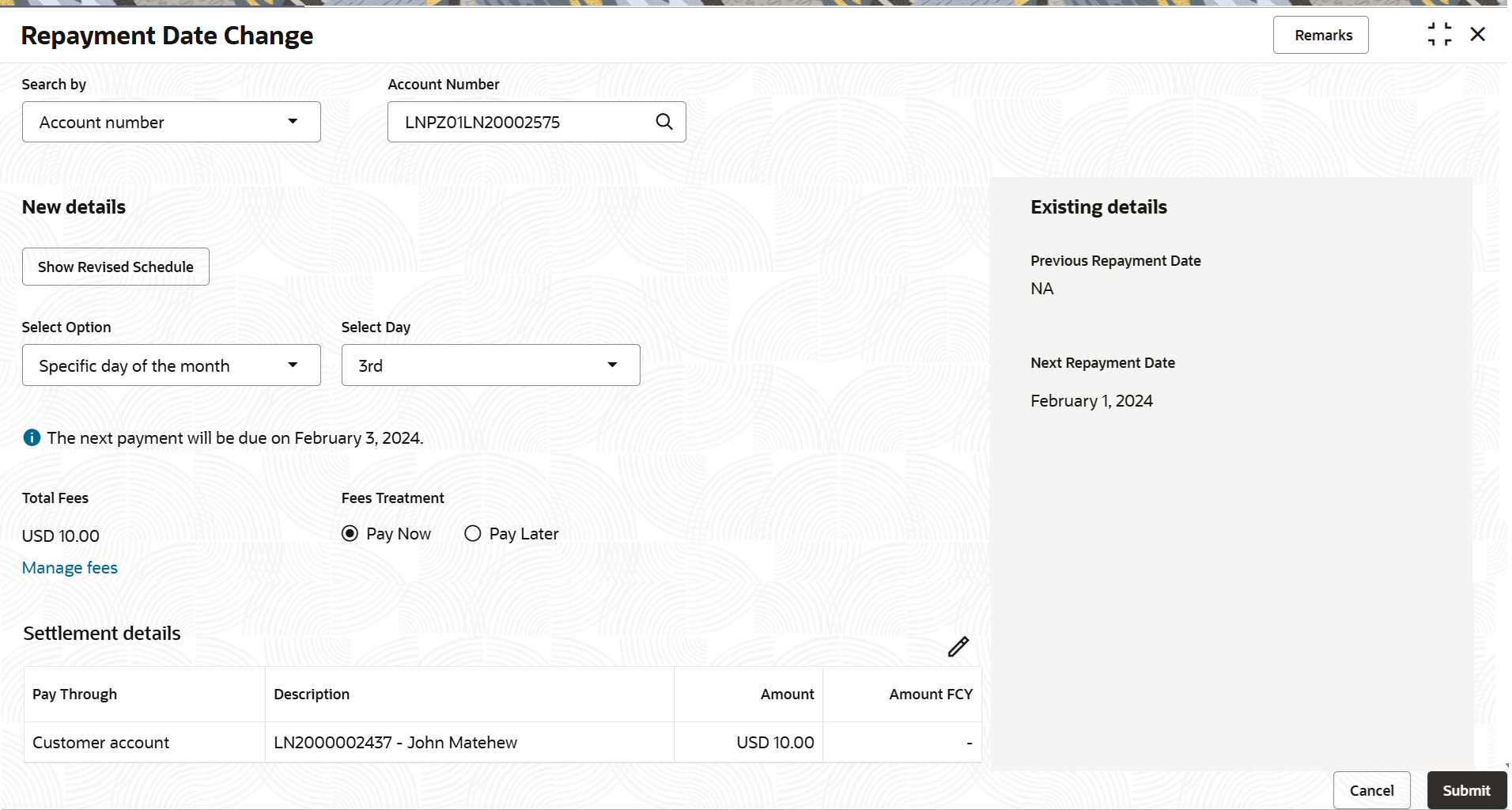1512x810 pixels.
Task: Click the Amount FCY column header
Action: pyautogui.click(x=902, y=695)
